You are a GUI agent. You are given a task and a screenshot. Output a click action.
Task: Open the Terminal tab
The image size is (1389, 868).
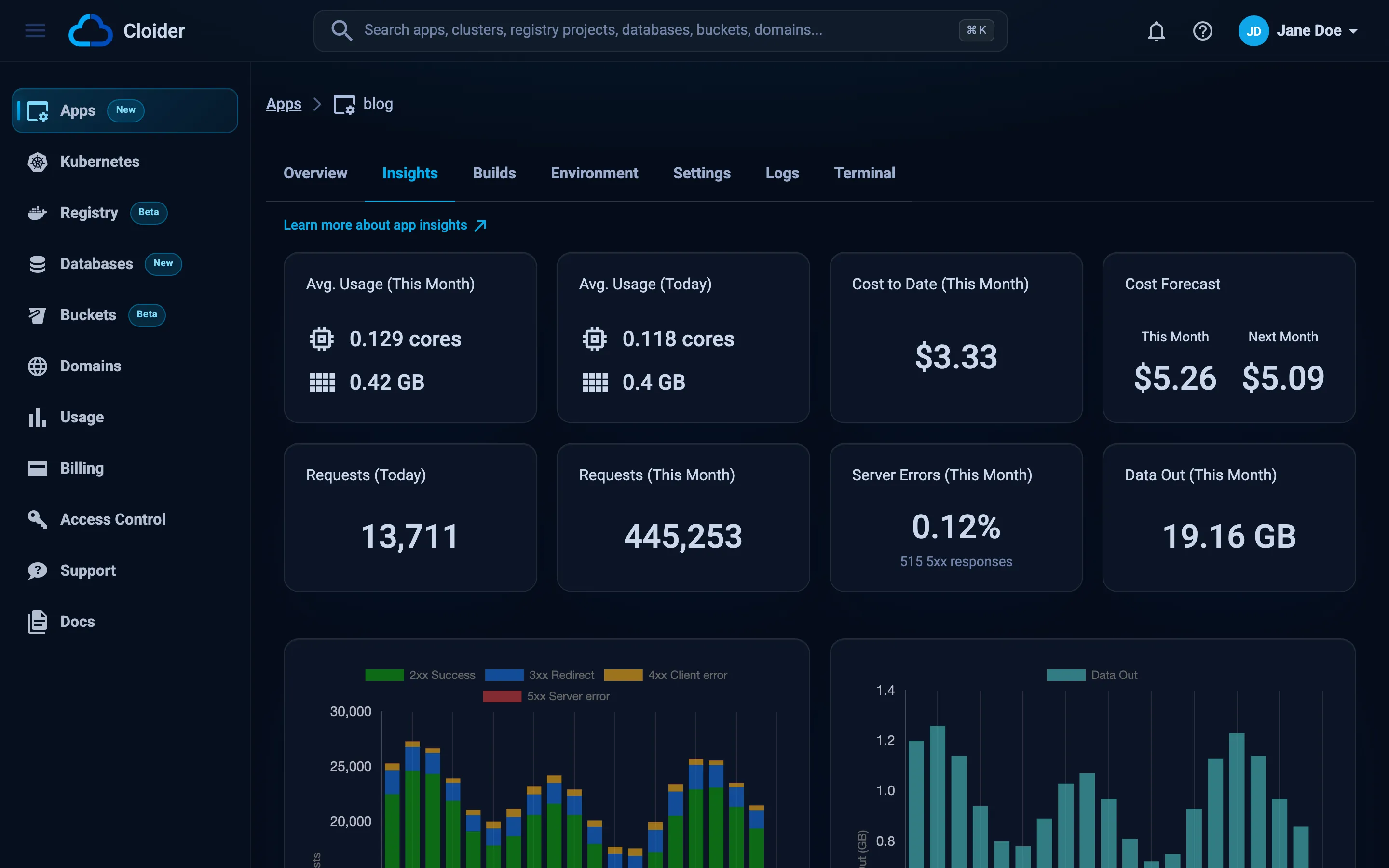pos(864,174)
